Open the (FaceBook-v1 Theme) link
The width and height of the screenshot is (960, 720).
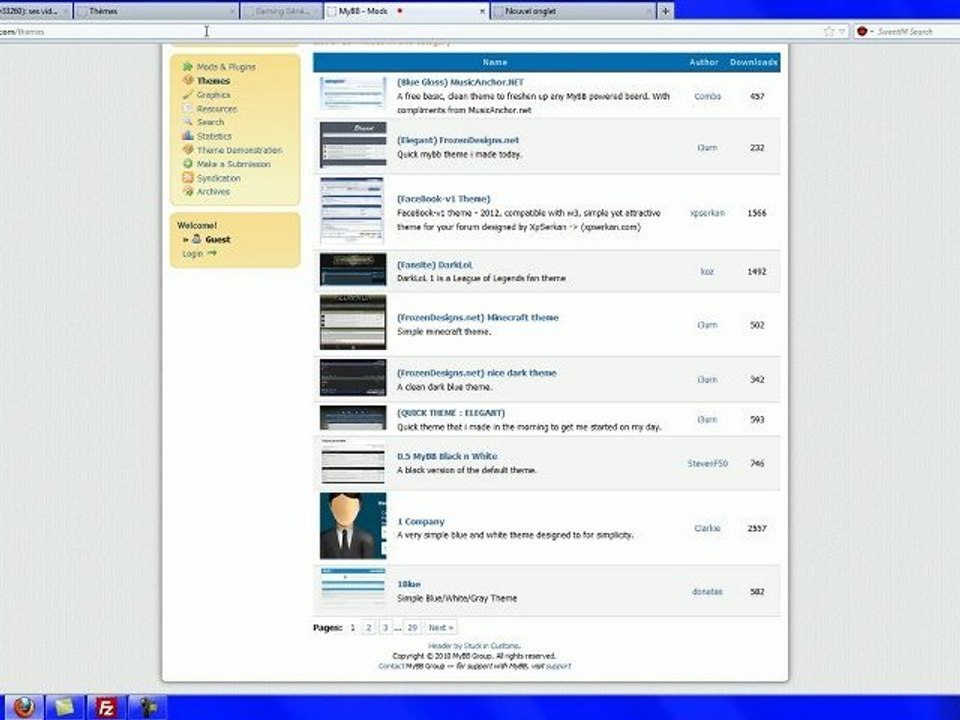pyautogui.click(x=443, y=199)
